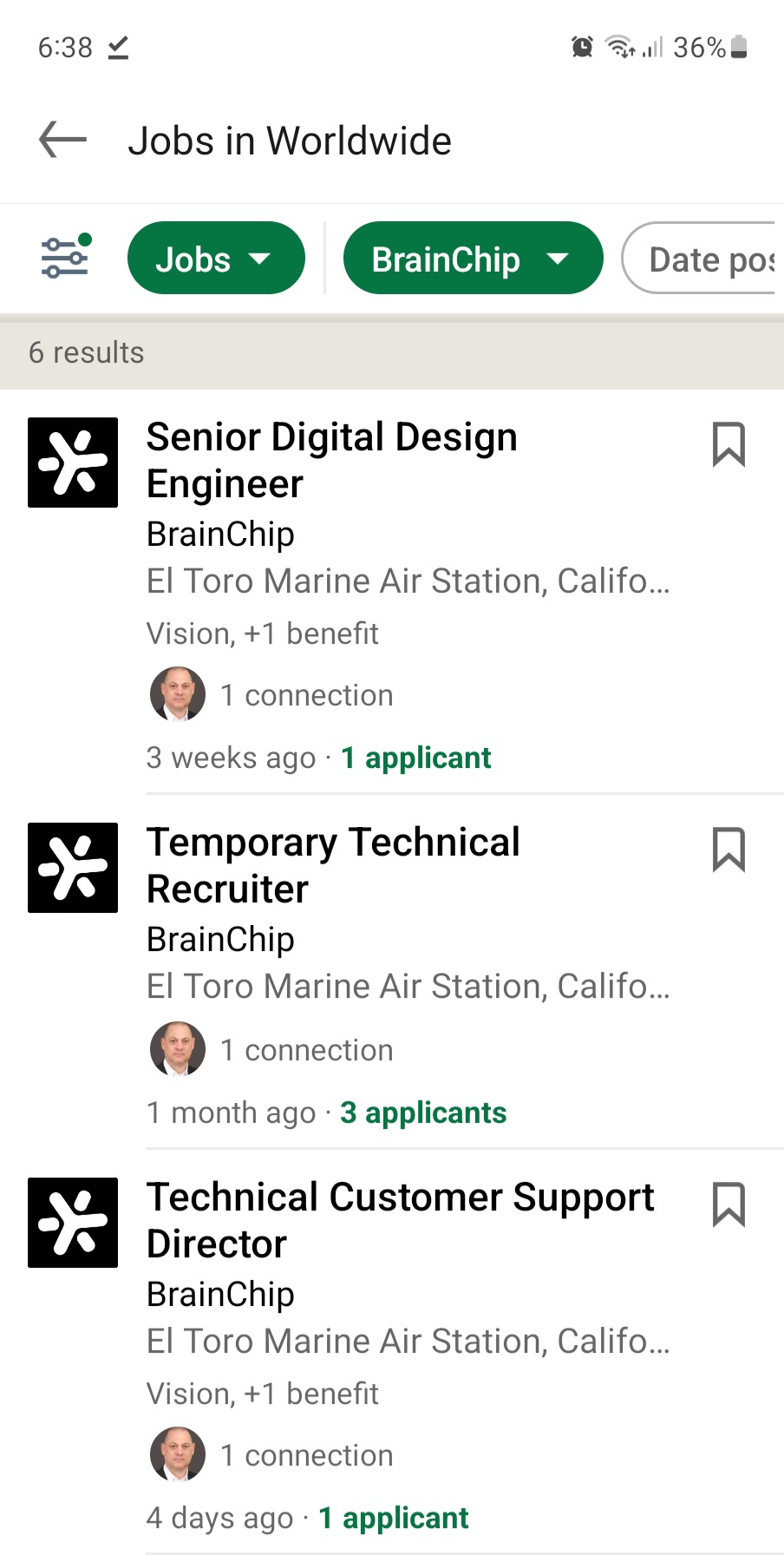
Task: Open the Senior Digital Design Engineer job title
Action: pos(331,460)
